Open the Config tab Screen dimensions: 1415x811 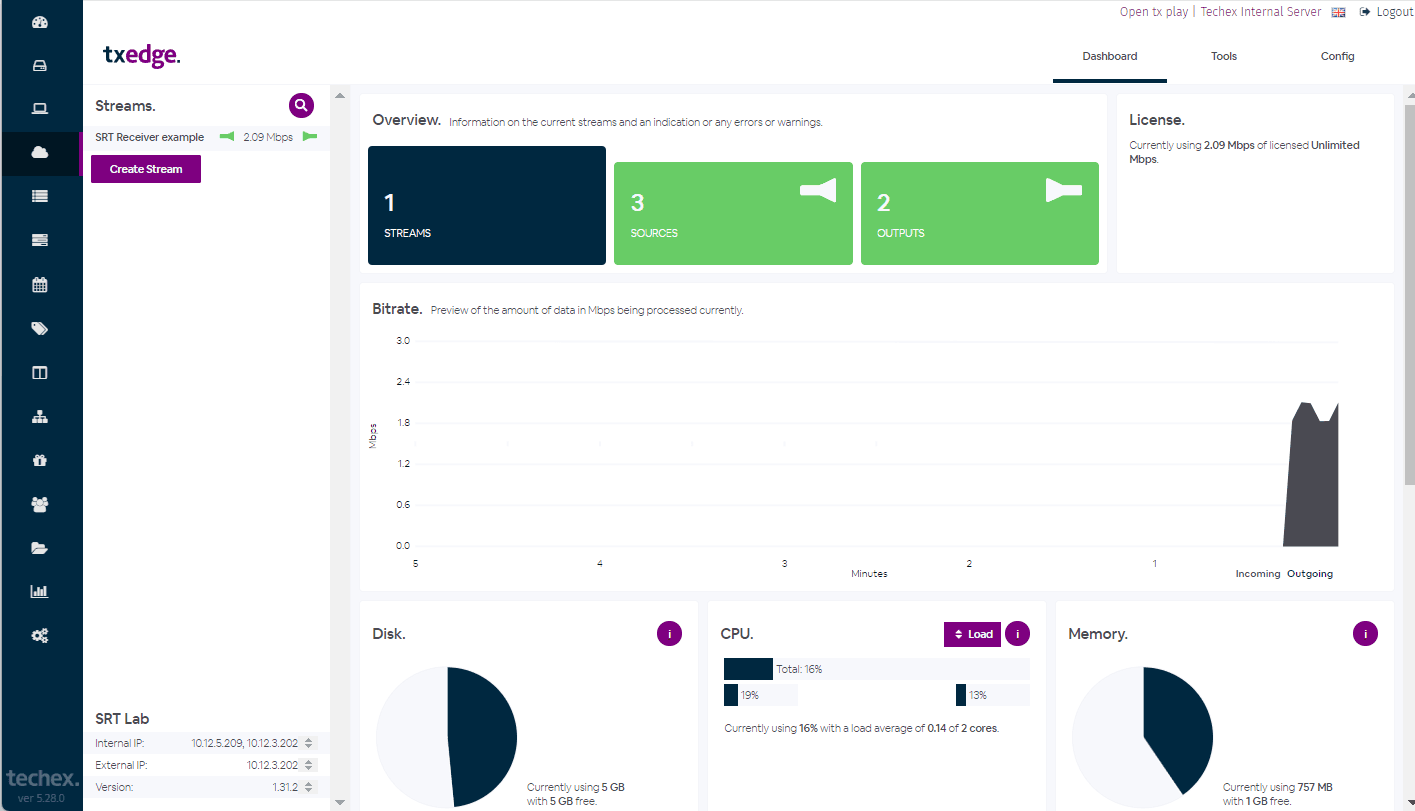1337,56
